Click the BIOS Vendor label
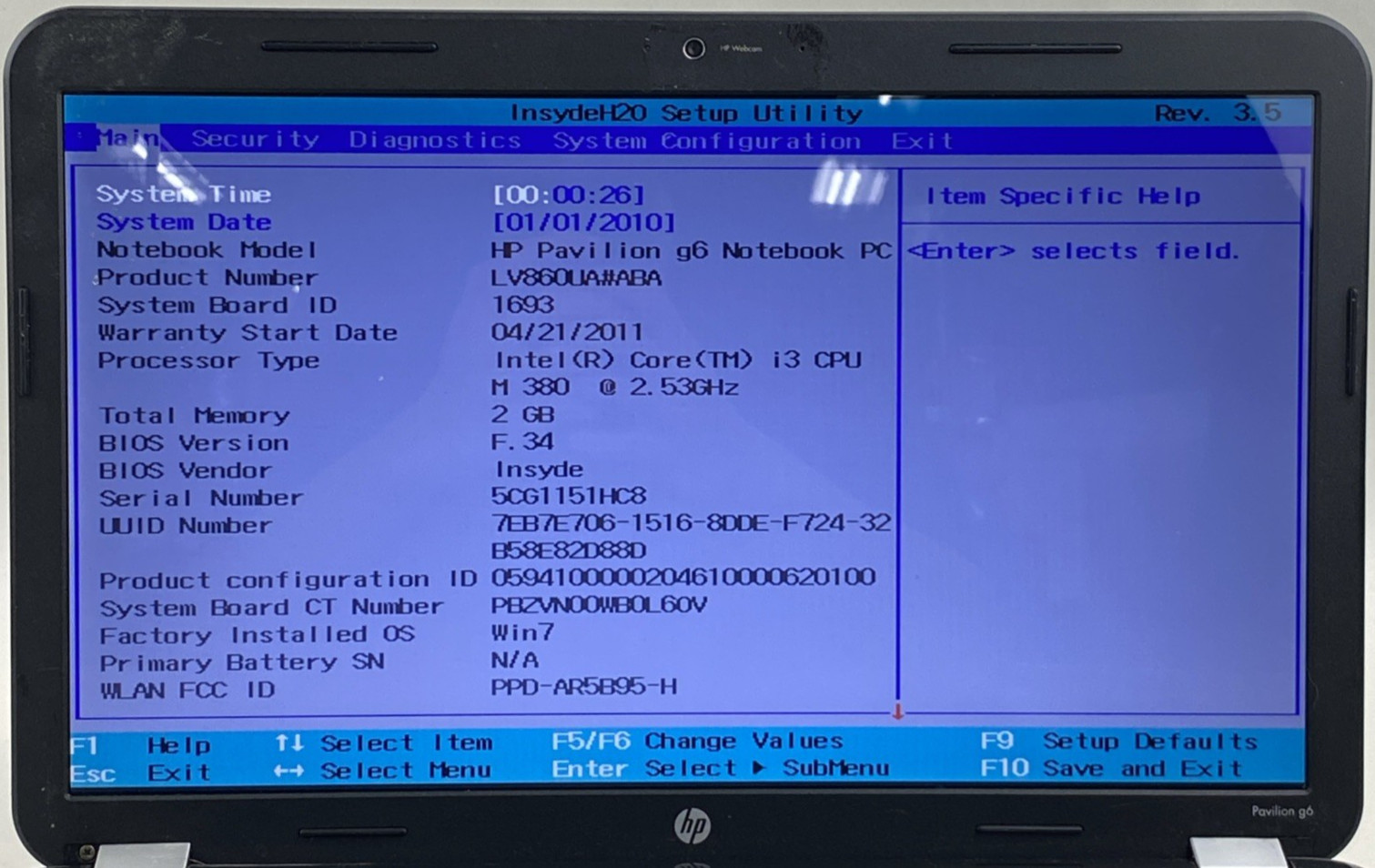Viewport: 1375px width, 868px height. [185, 470]
